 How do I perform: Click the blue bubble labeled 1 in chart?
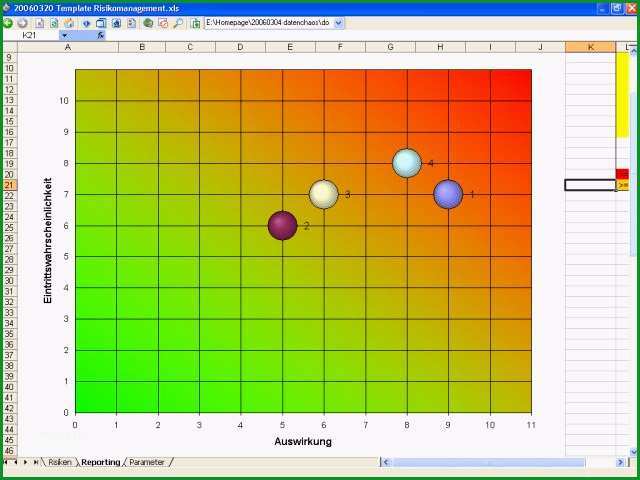(x=448, y=194)
